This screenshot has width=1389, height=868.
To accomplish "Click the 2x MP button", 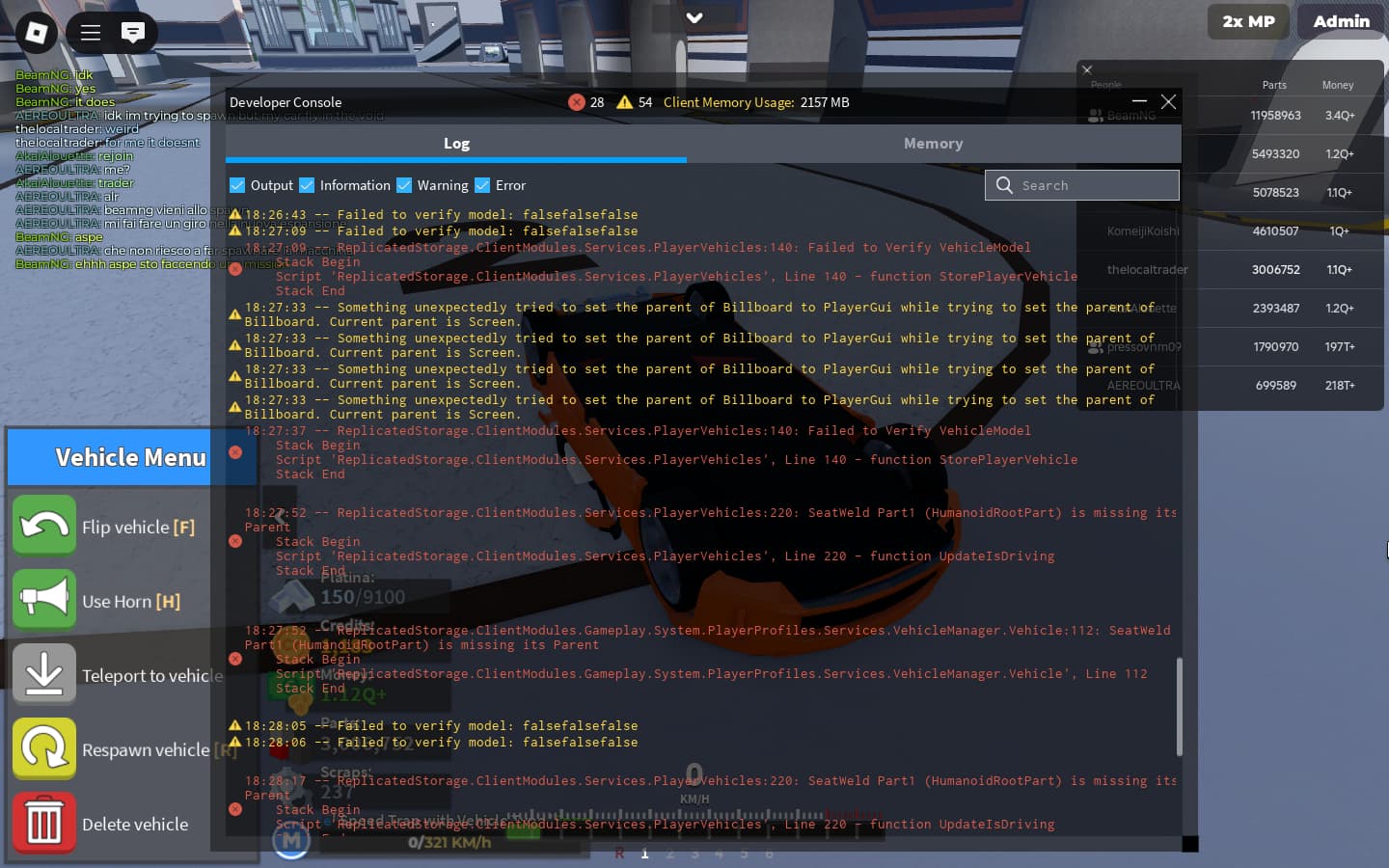I will (1248, 21).
